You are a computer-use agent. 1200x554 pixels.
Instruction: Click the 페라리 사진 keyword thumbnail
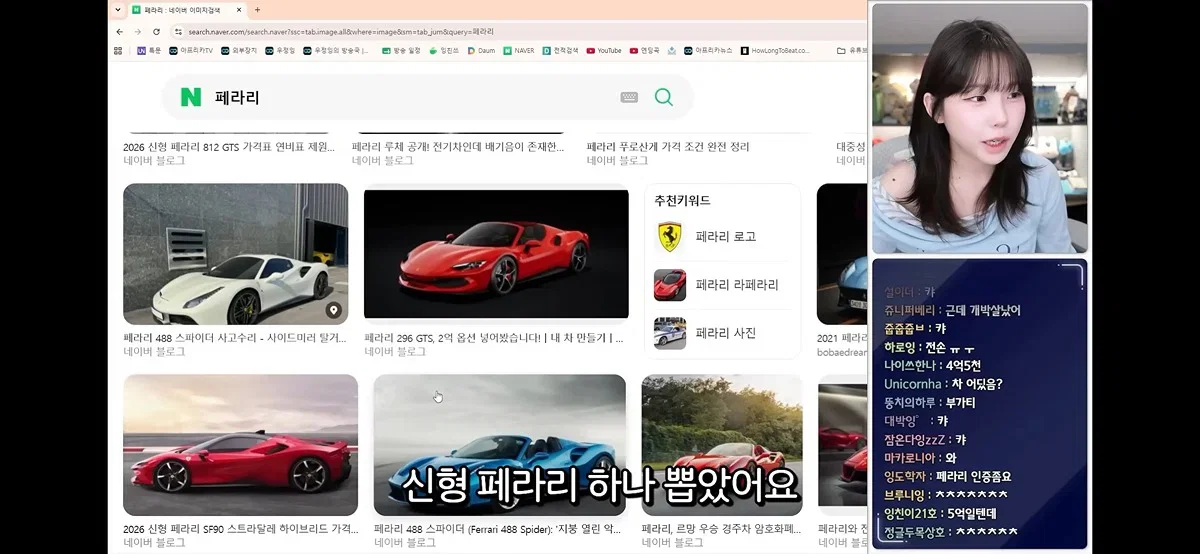(670, 333)
